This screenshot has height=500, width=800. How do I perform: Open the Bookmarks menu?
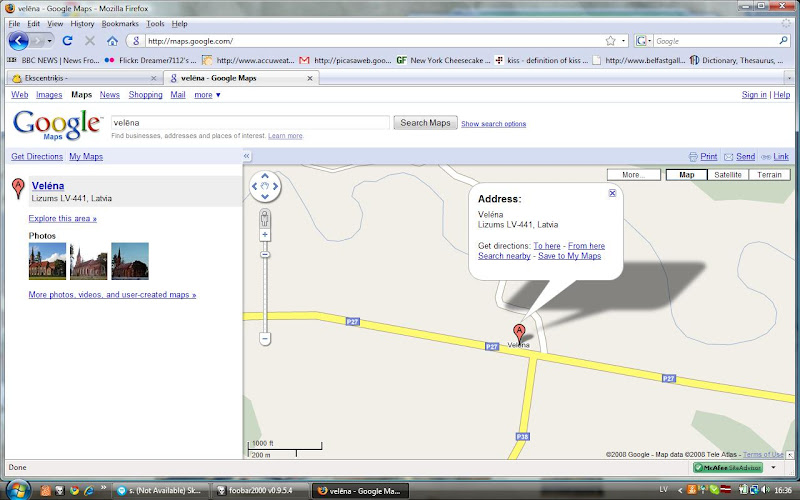point(120,23)
